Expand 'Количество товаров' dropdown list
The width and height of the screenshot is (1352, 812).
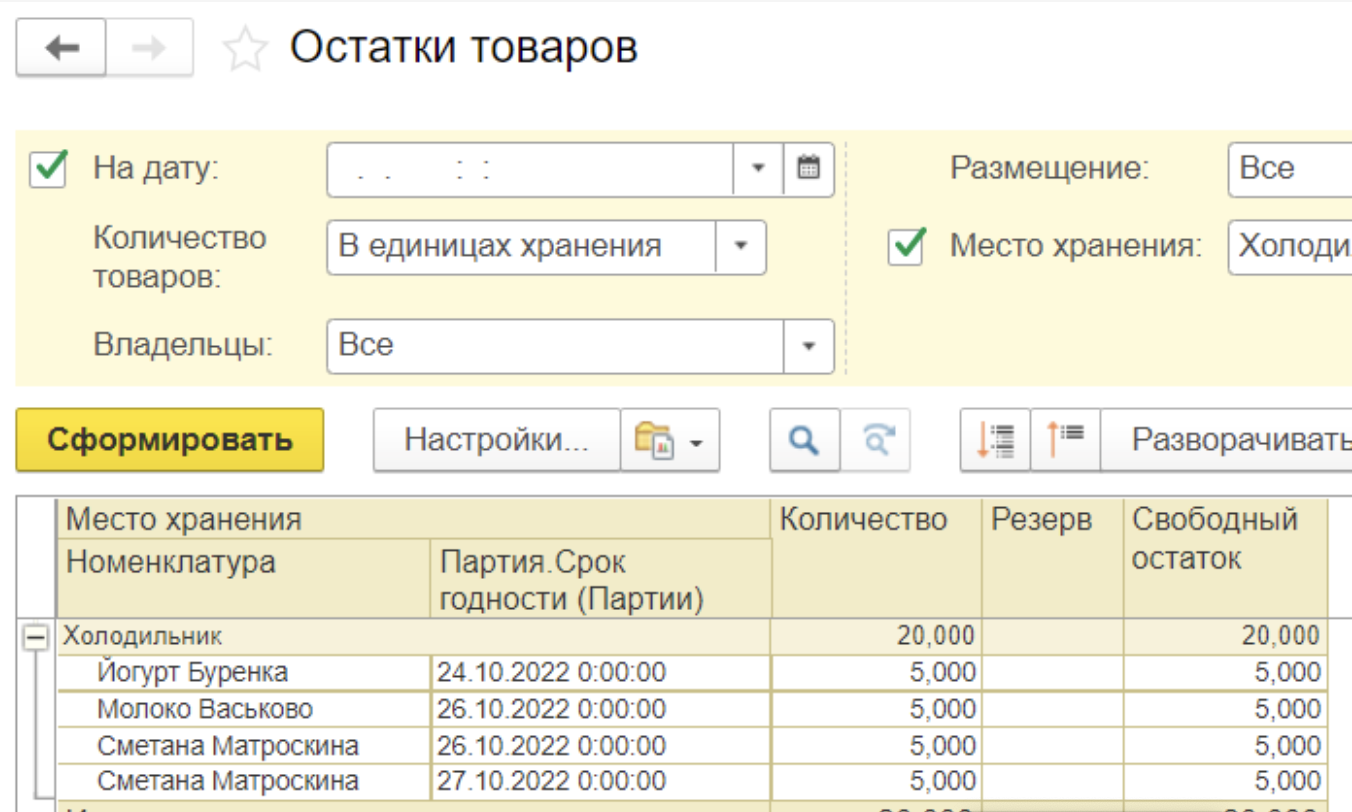coord(741,246)
